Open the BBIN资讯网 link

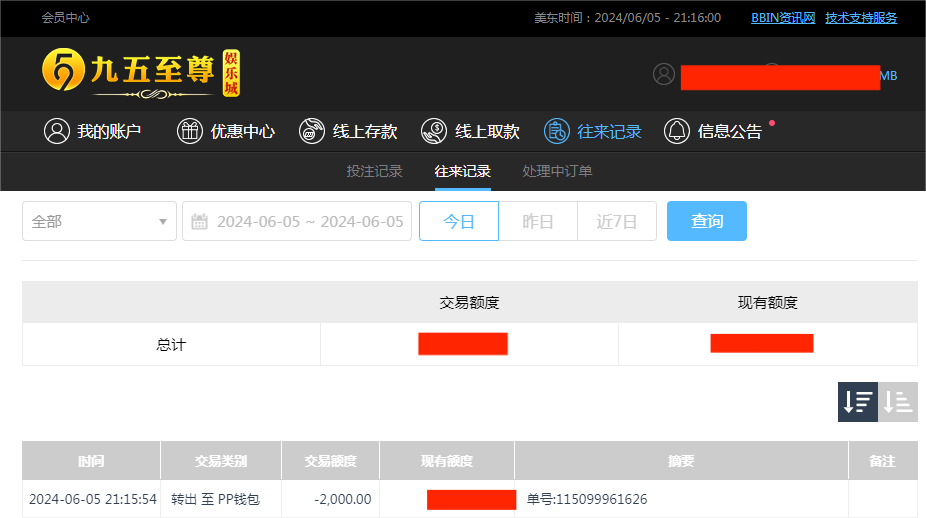(x=783, y=18)
